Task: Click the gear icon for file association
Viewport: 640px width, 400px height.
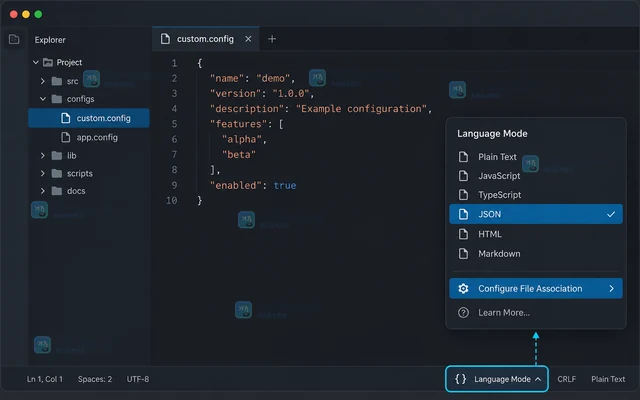Action: click(x=463, y=289)
